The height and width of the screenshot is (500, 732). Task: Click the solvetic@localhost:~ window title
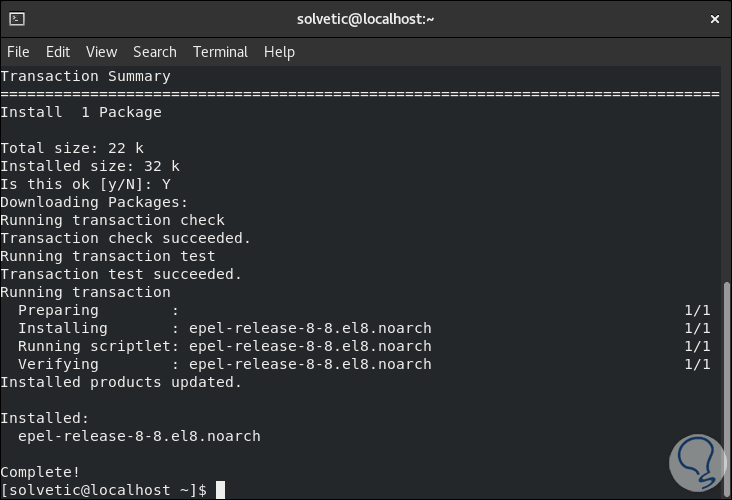[x=366, y=18]
